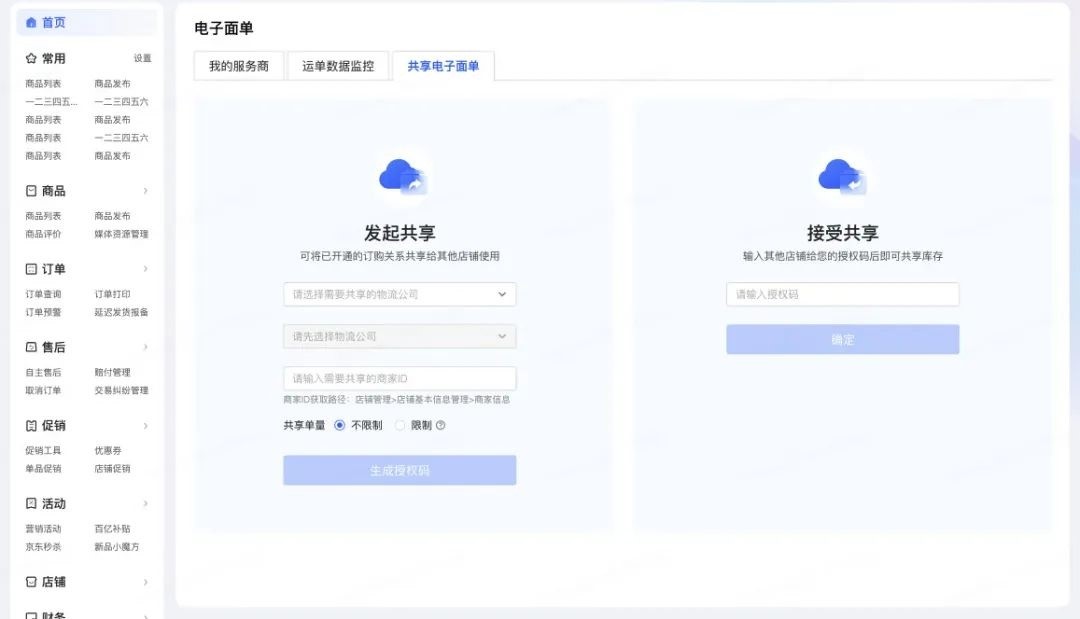Click the help icon beside 限制
The width and height of the screenshot is (1080, 619).
(441, 425)
